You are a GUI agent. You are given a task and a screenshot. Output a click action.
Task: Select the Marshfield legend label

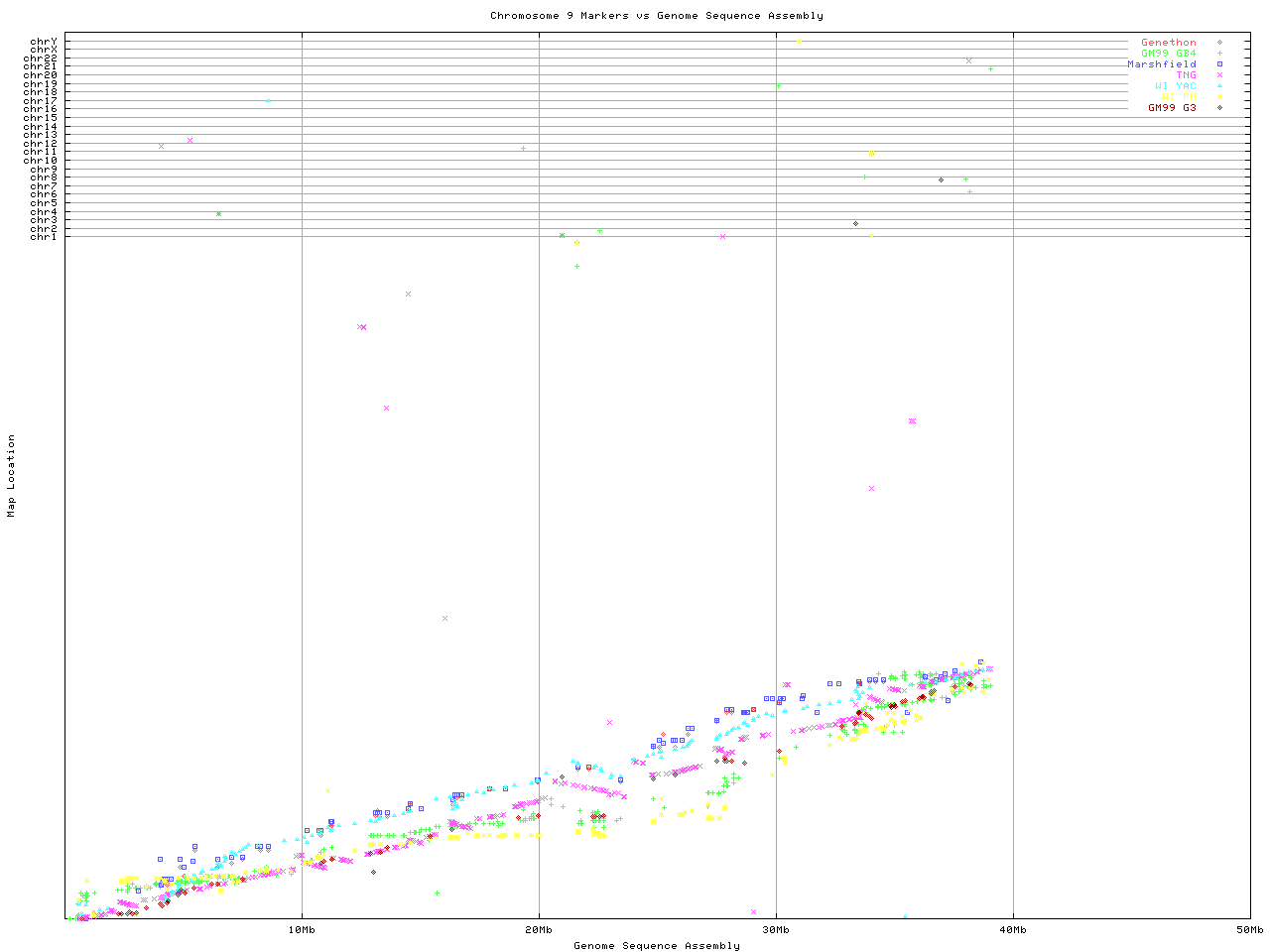[1161, 64]
